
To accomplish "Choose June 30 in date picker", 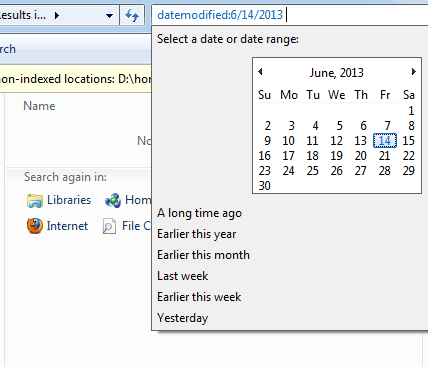I will [265, 186].
